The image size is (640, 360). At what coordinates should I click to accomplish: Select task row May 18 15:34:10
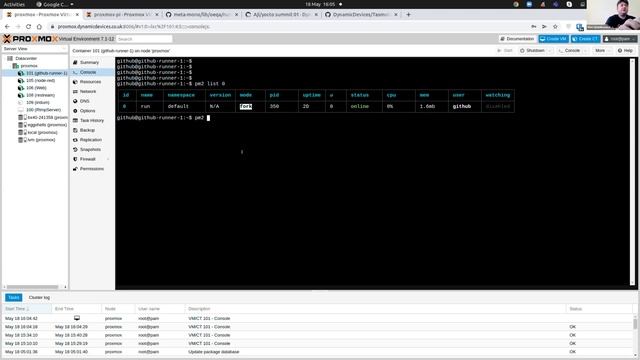point(318,335)
